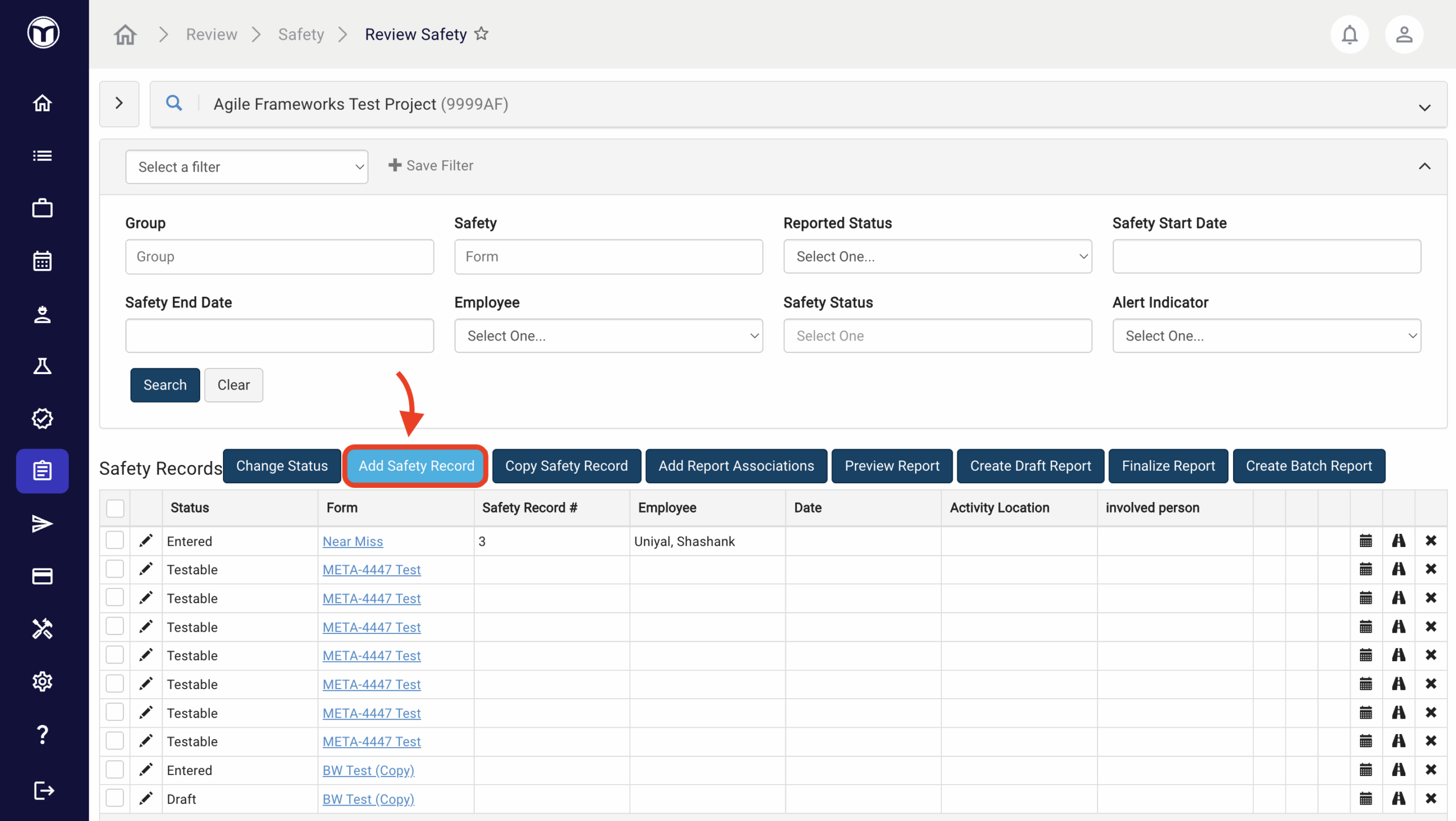Open the Select a filter dropdown
Viewport: 1456px width, 821px height.
coord(246,167)
